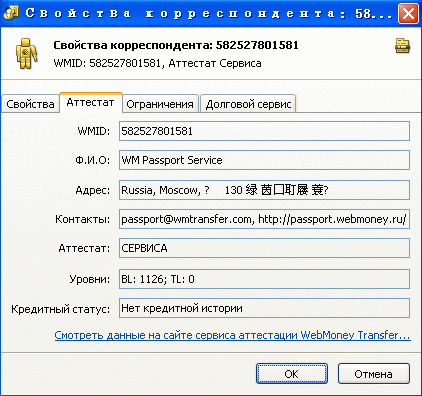
Task: Click the Уровни field showing BL: 1126
Action: point(264,279)
